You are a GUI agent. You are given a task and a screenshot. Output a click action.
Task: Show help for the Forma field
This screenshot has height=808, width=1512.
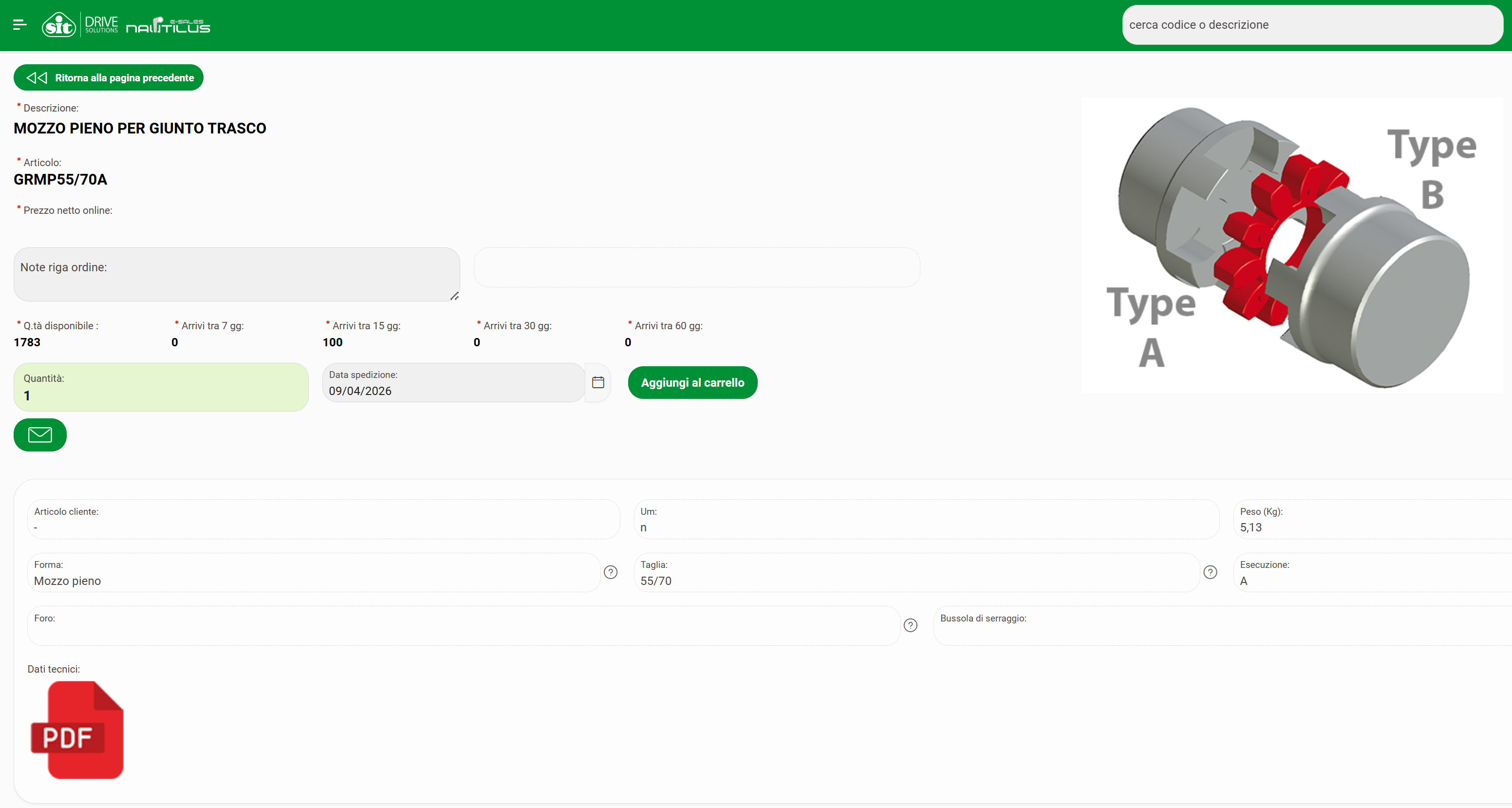[x=611, y=572]
